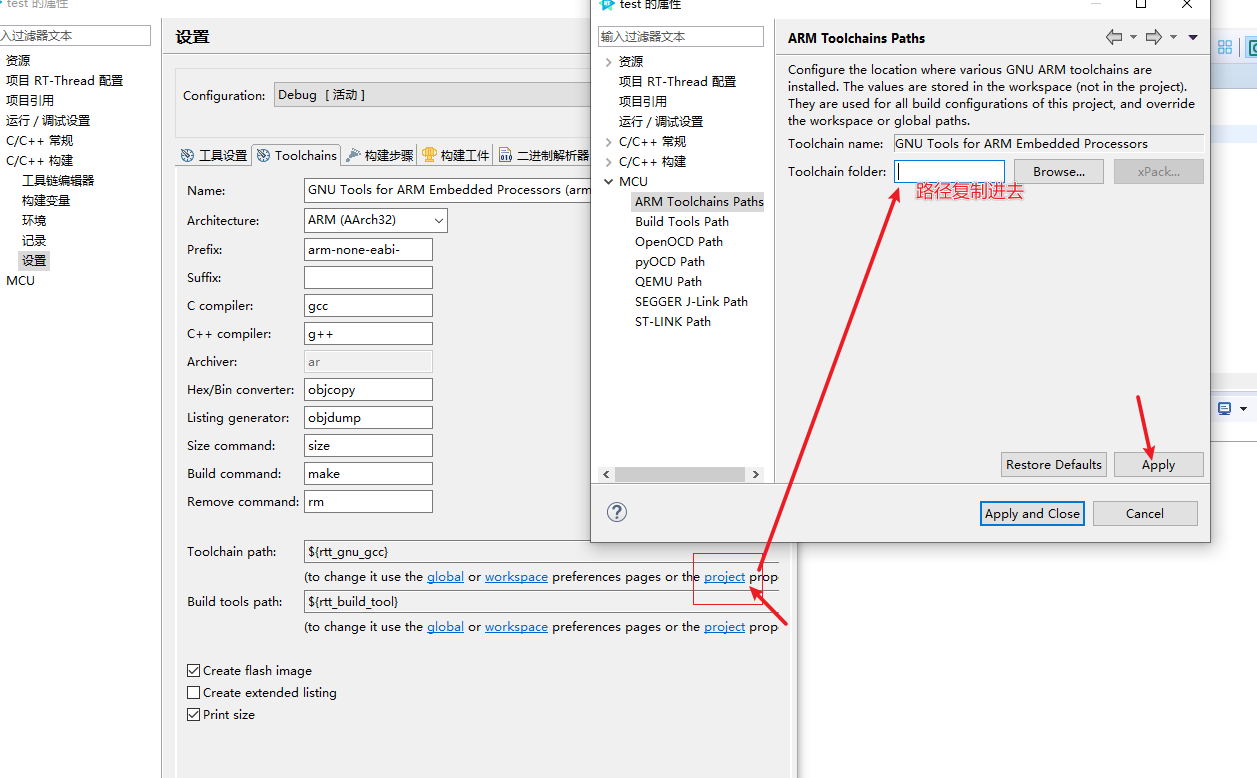
Task: Click the workspace link under Build tools path
Action: tap(516, 627)
